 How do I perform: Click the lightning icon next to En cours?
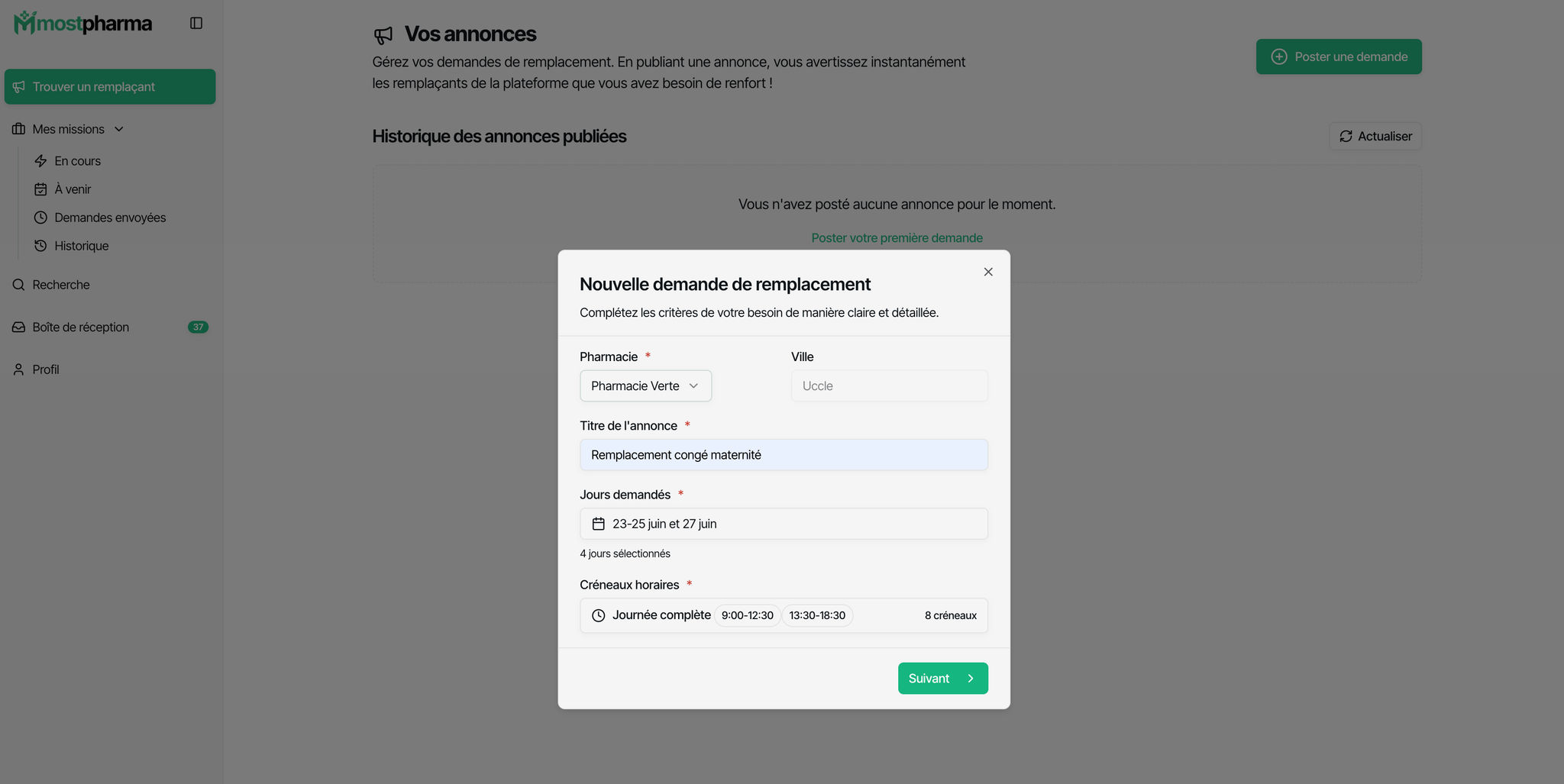pos(40,161)
